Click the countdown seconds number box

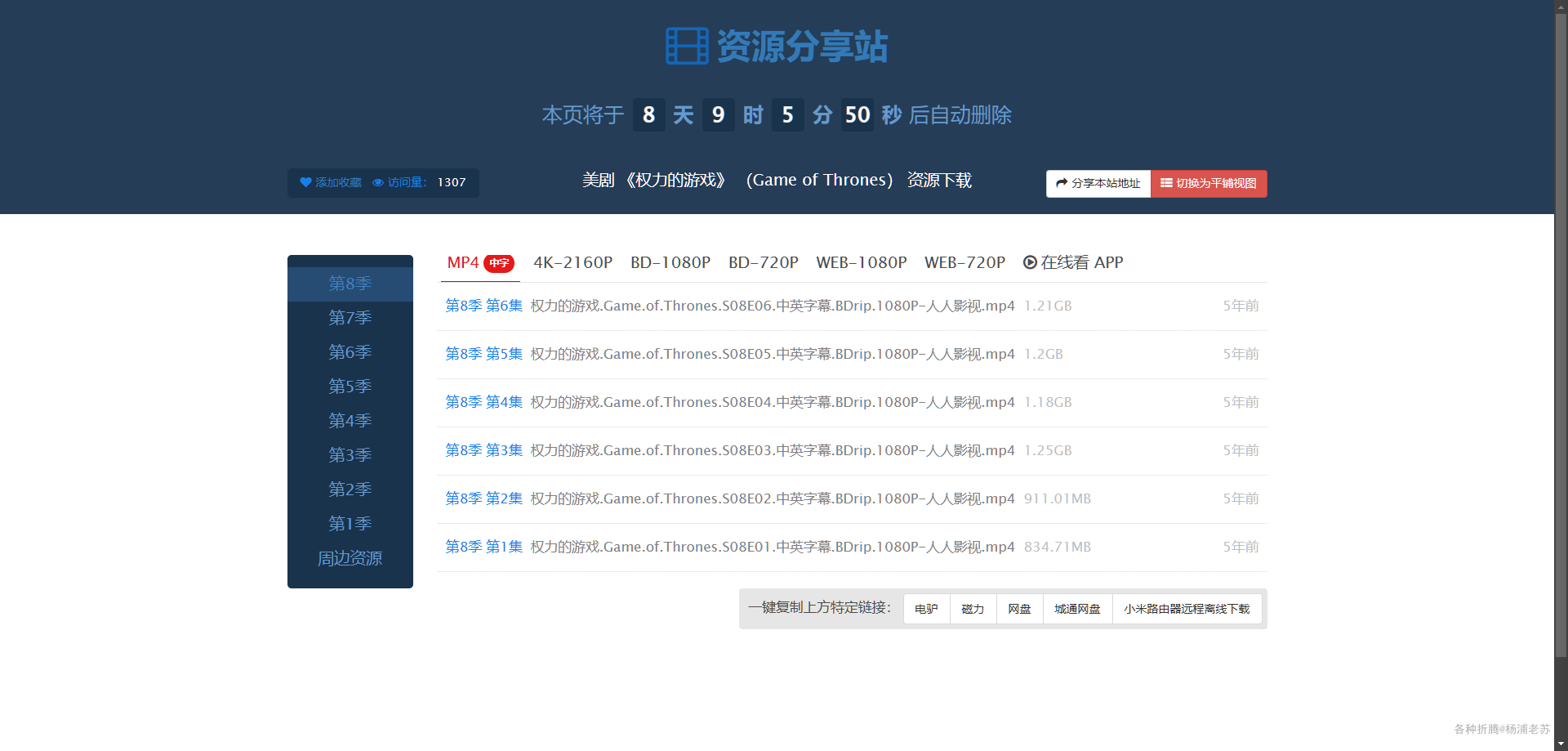857,114
